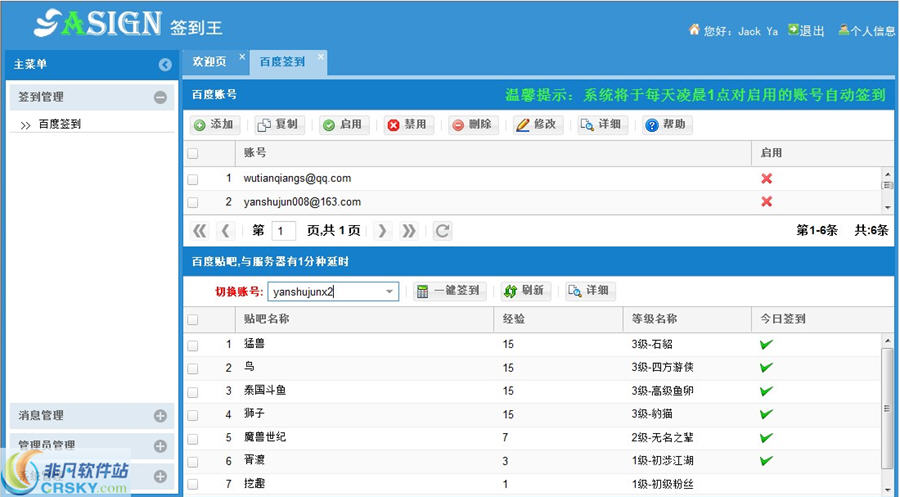The width and height of the screenshot is (900, 497).
Task: Click the 退出 logout link
Action: tap(806, 30)
